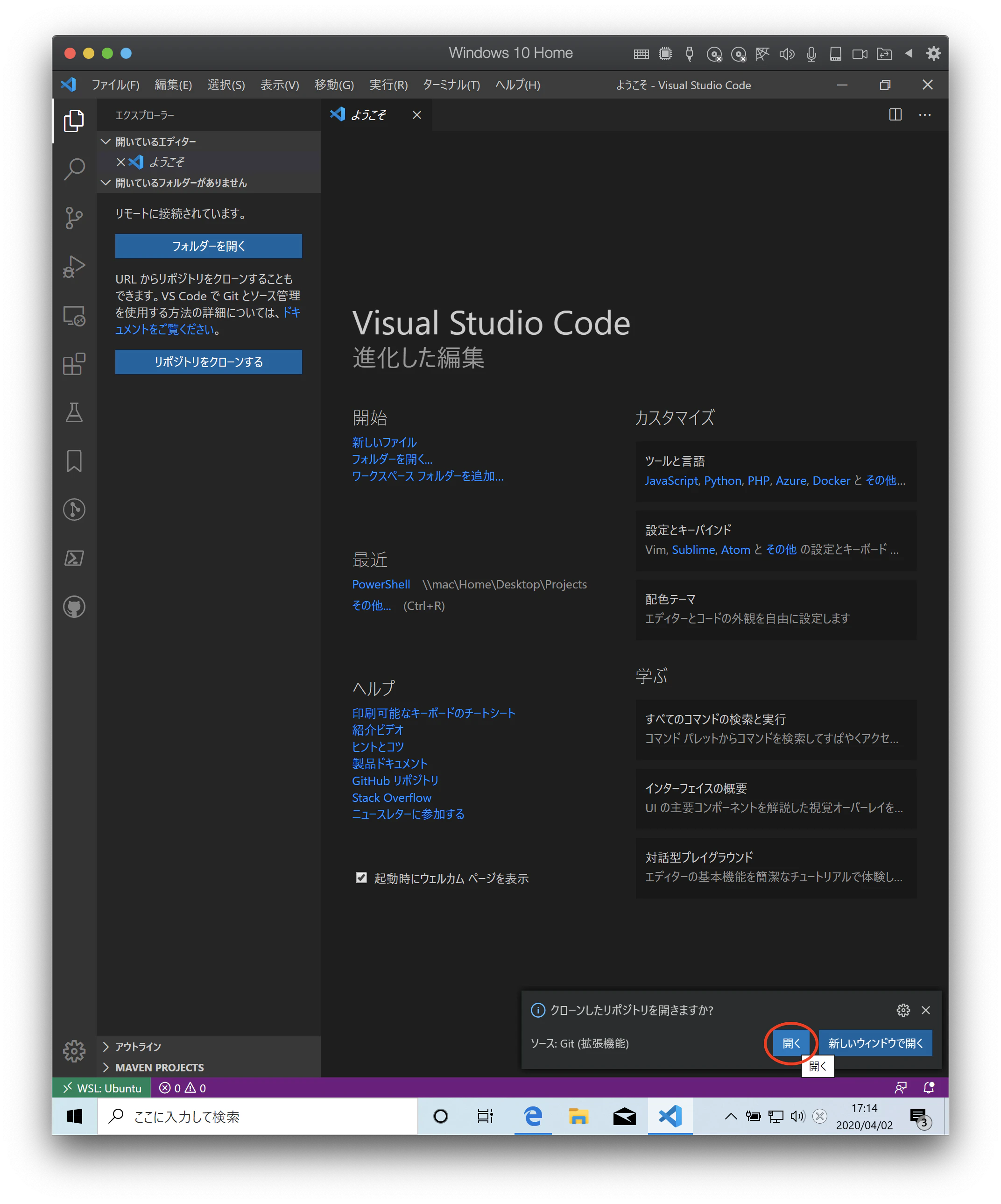Click the WSL: Ubuntu remote indicator

click(x=102, y=1088)
